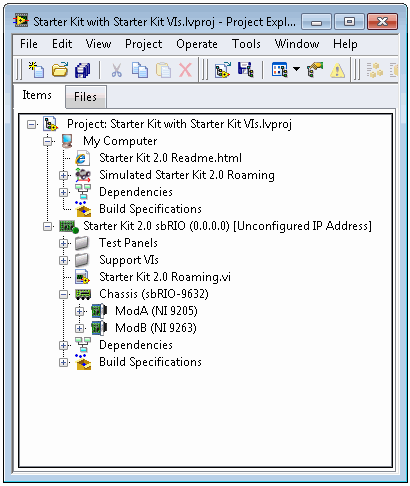Image resolution: width=410 pixels, height=486 pixels.
Task: Click the Chassis icon
Action: pos(83,294)
